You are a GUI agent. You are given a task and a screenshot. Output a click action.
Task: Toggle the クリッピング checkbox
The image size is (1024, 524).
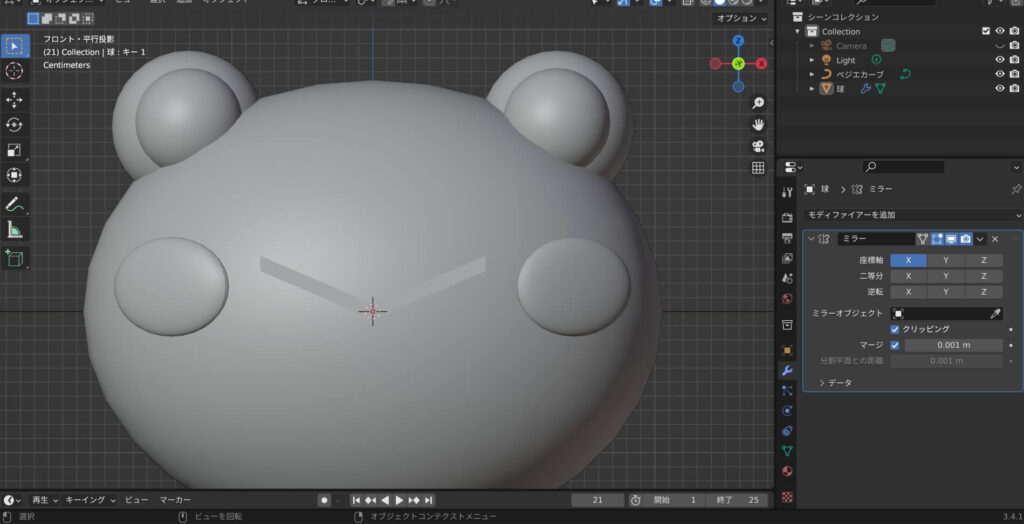[x=895, y=329]
